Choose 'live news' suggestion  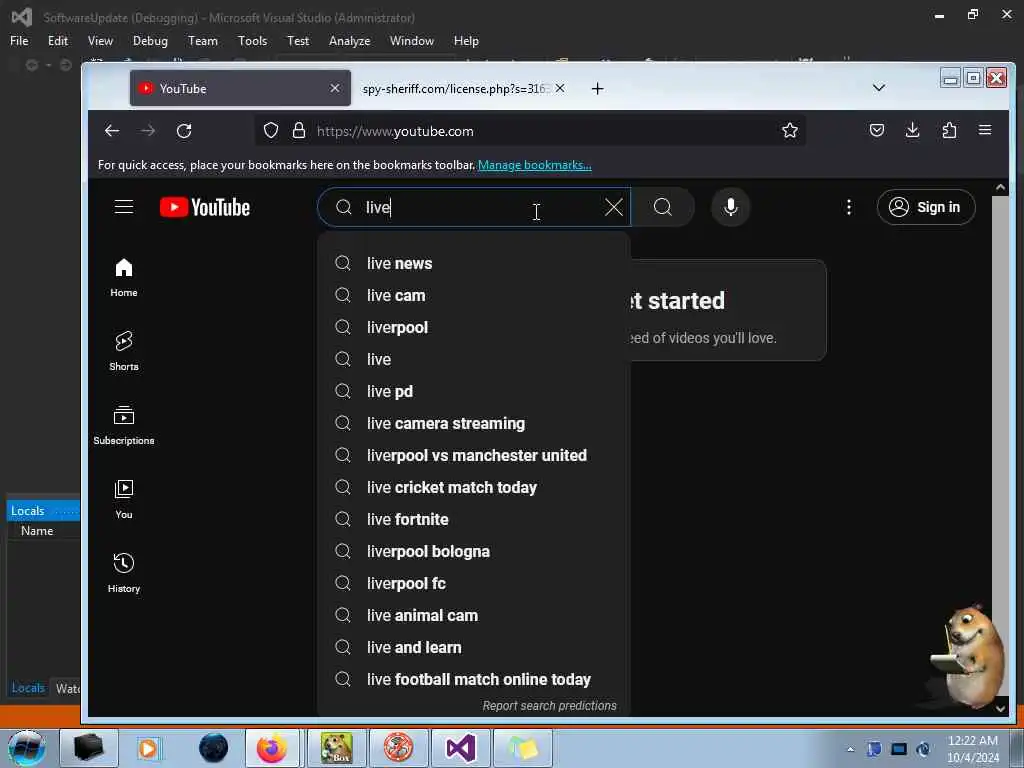point(473,263)
